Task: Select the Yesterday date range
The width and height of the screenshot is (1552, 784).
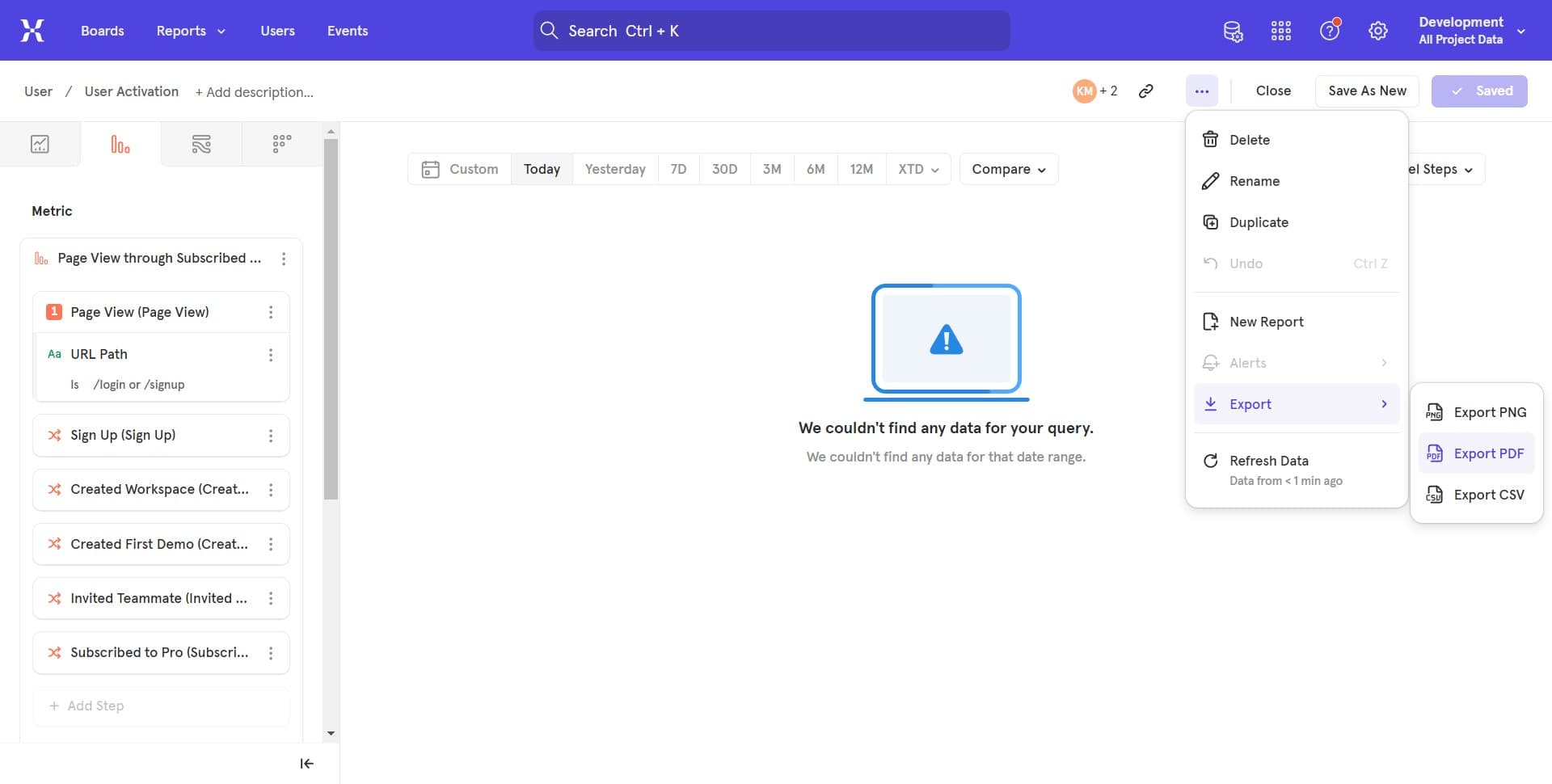Action: (x=615, y=169)
